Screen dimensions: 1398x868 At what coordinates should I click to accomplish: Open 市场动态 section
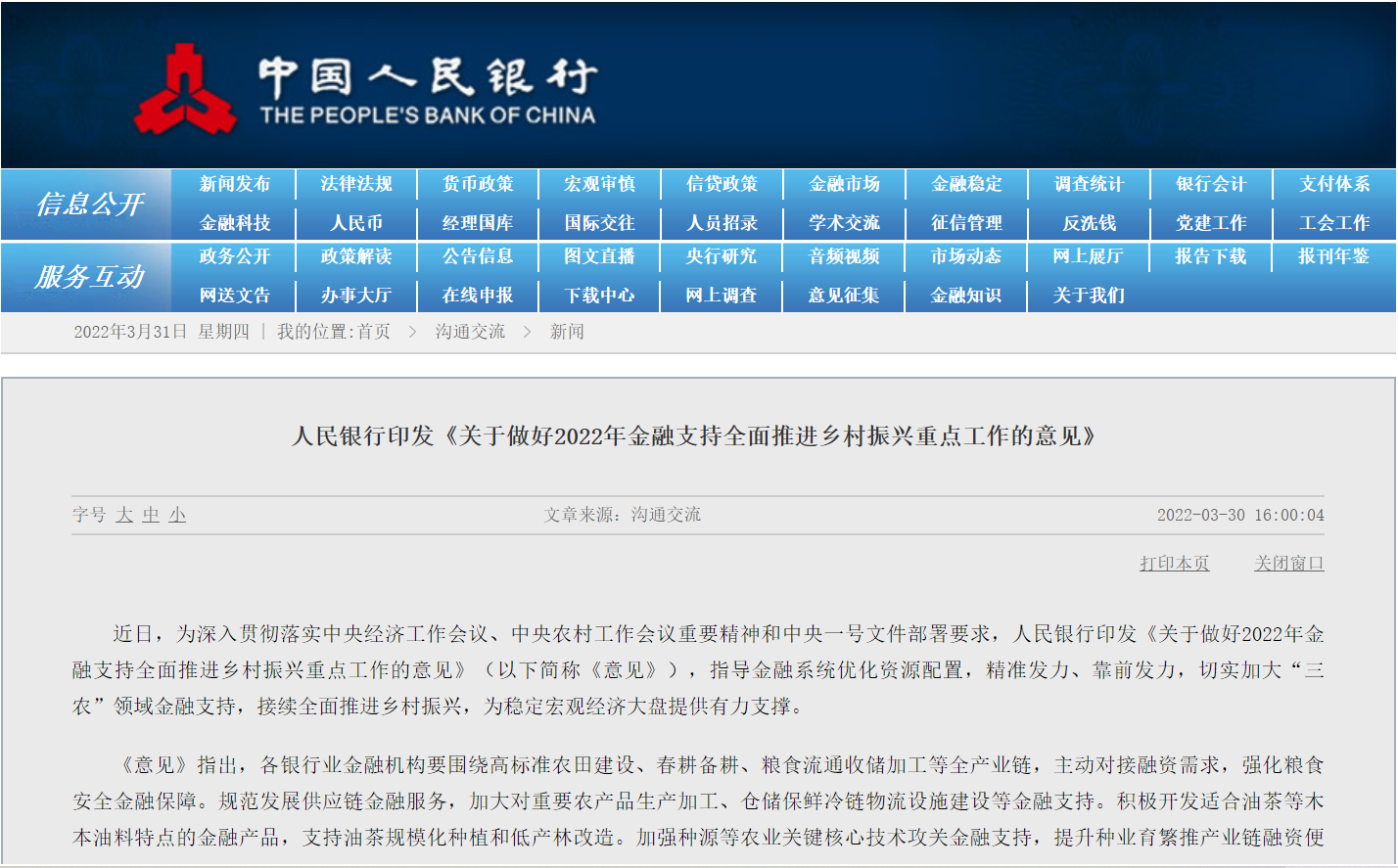966,256
